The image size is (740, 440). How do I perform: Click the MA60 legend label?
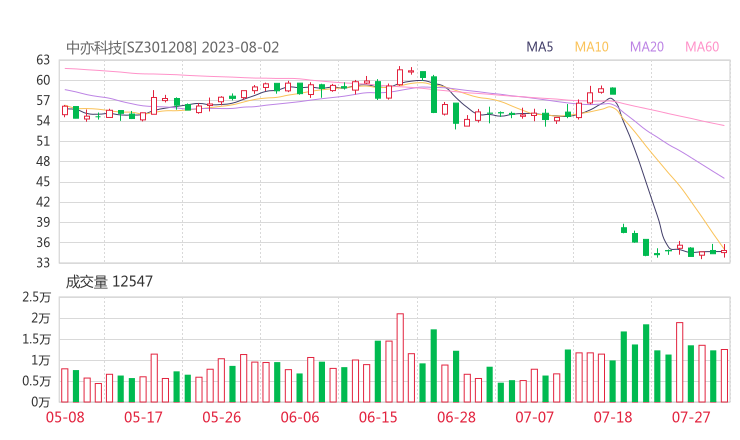(702, 47)
